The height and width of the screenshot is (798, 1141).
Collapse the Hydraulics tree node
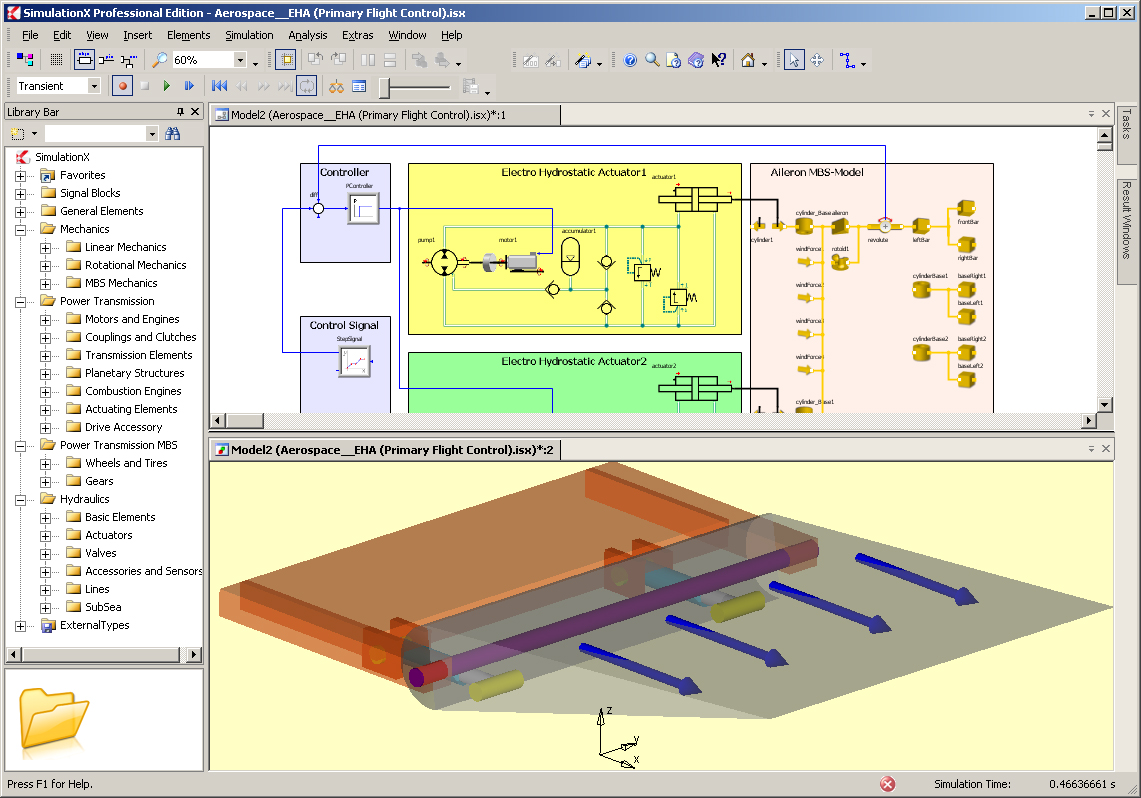(x=20, y=500)
